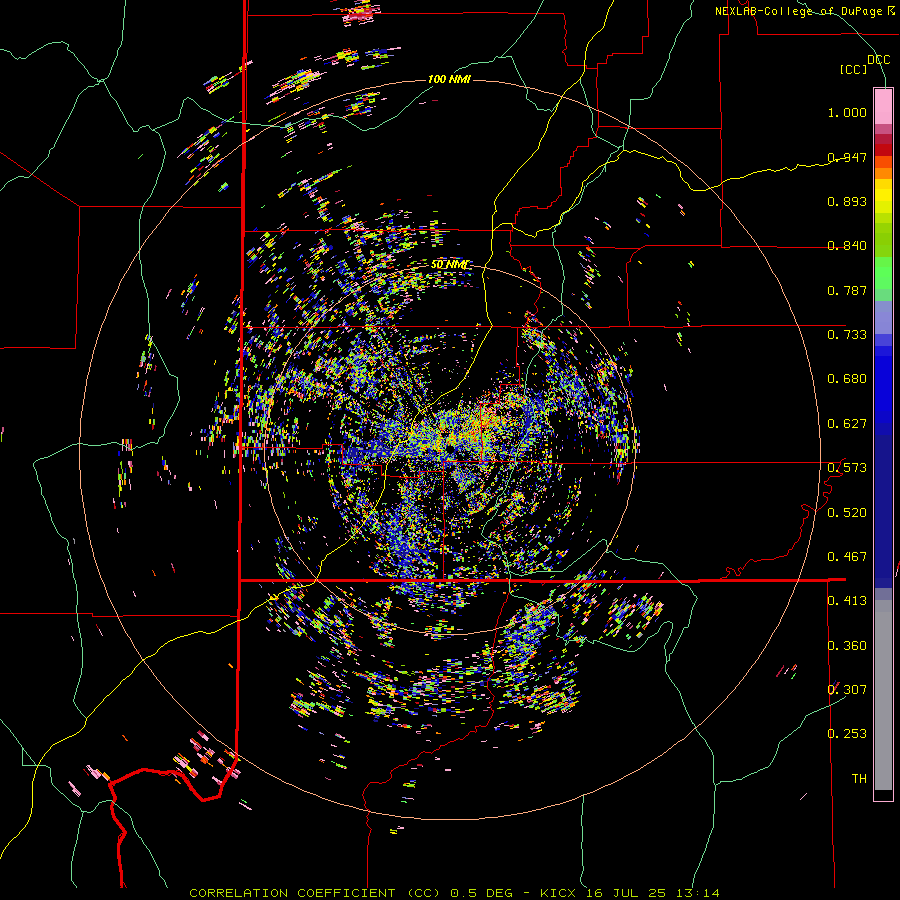This screenshot has height=900, width=900.
Task: Select the 0.893 scale value
Action: 847,201
